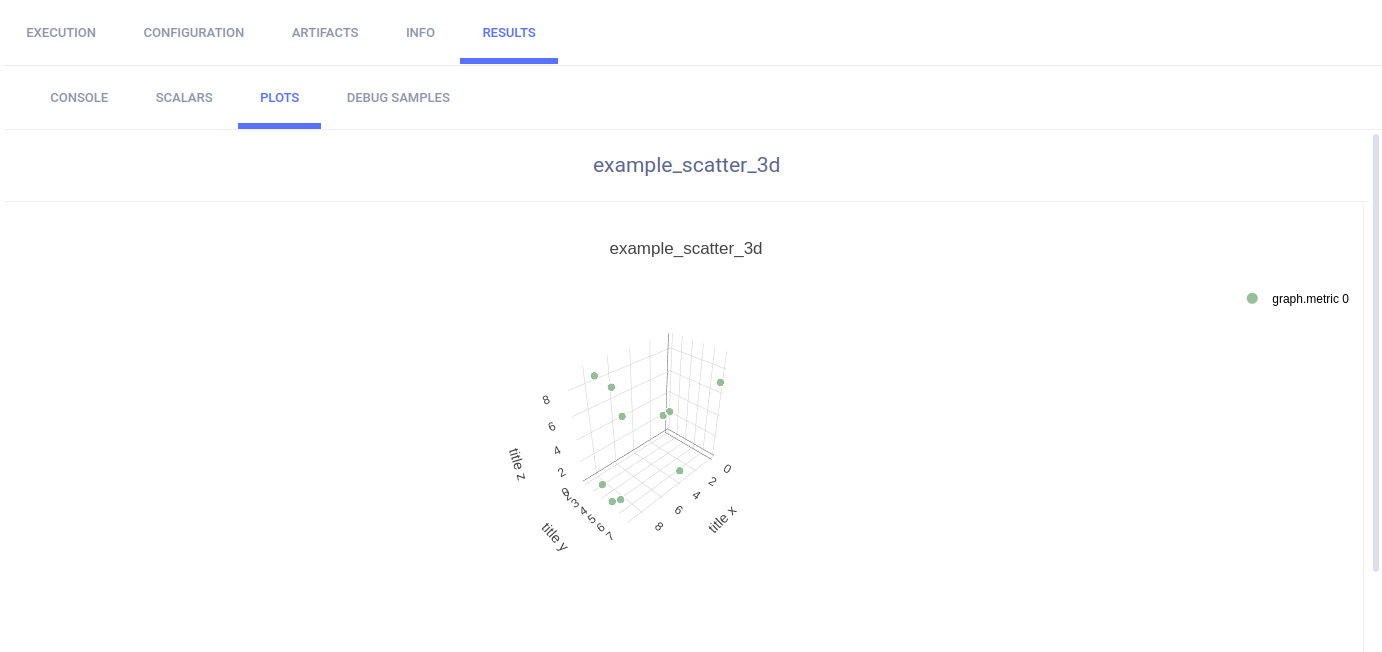View the ARTIFACTS tab

[x=325, y=32]
